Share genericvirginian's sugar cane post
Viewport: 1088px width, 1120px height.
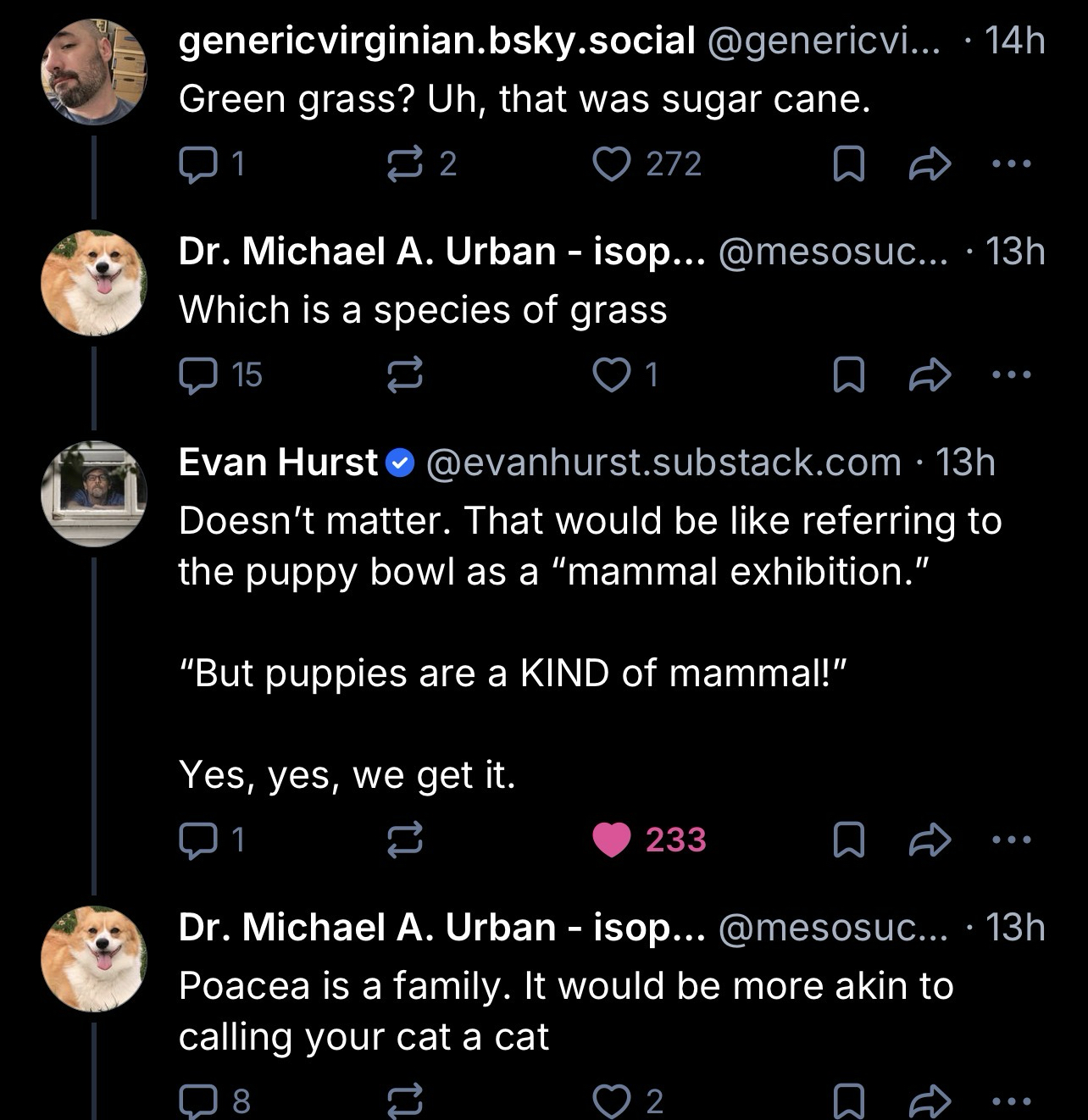click(930, 164)
